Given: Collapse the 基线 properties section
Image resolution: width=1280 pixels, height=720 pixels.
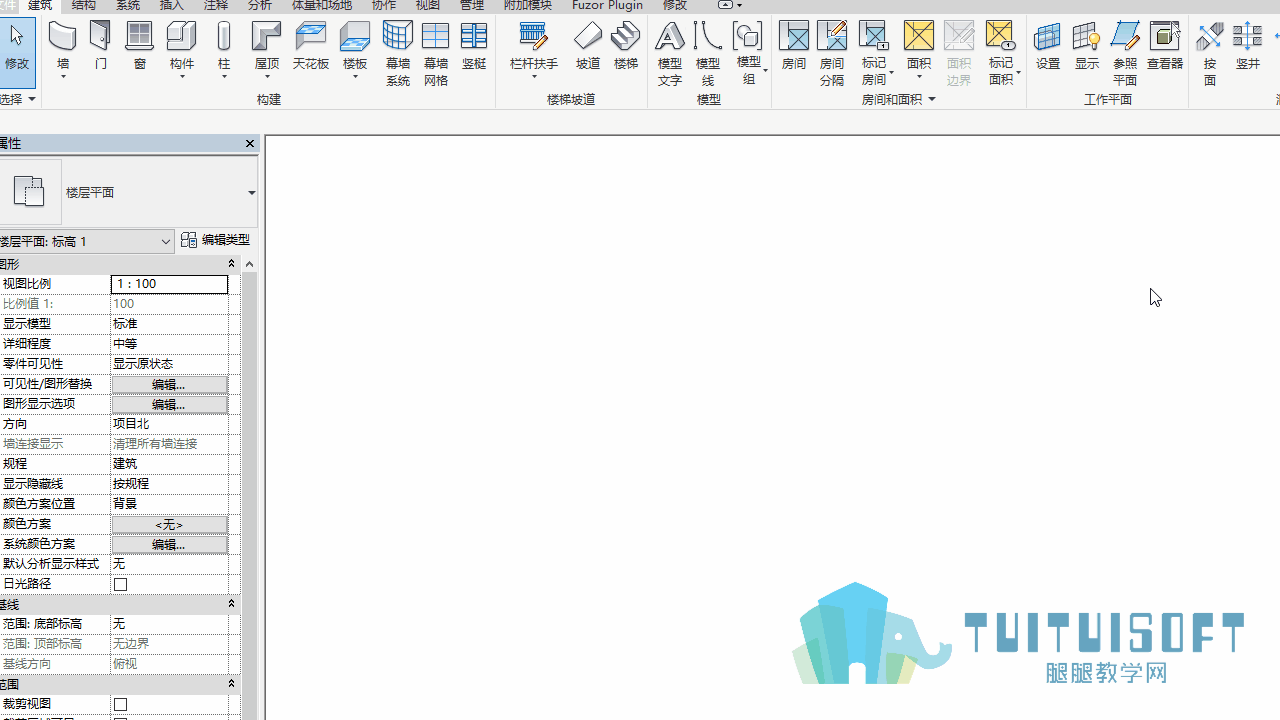Looking at the screenshot, I should 231,604.
